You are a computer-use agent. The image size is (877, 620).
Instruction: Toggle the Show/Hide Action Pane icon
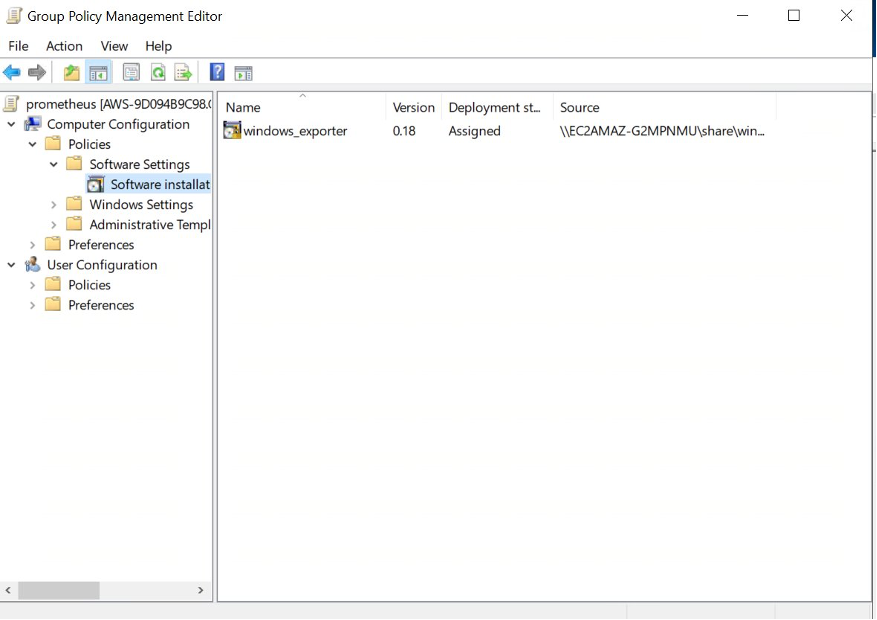click(244, 71)
